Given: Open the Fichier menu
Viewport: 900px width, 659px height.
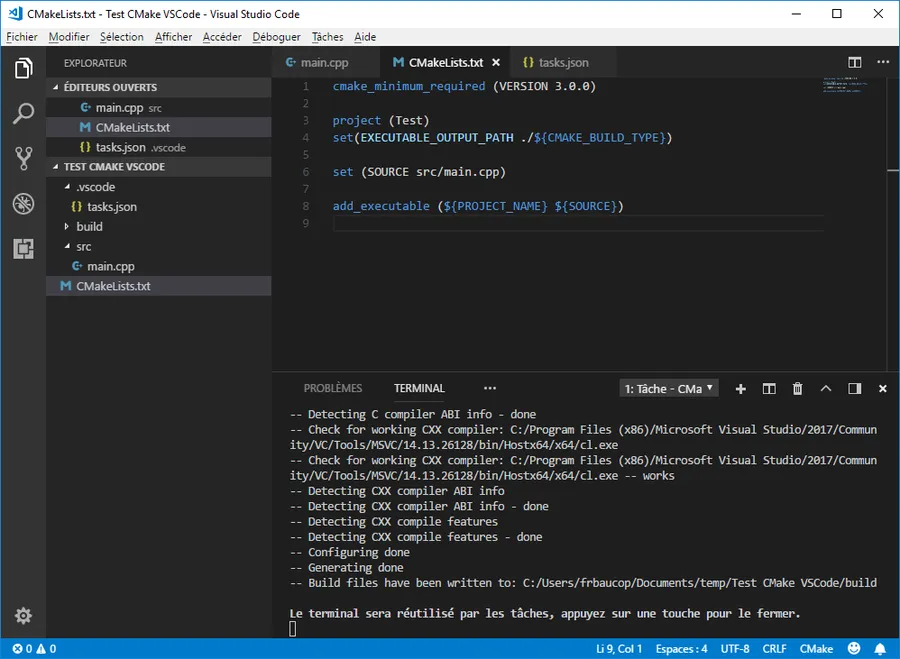Looking at the screenshot, I should click(x=22, y=37).
